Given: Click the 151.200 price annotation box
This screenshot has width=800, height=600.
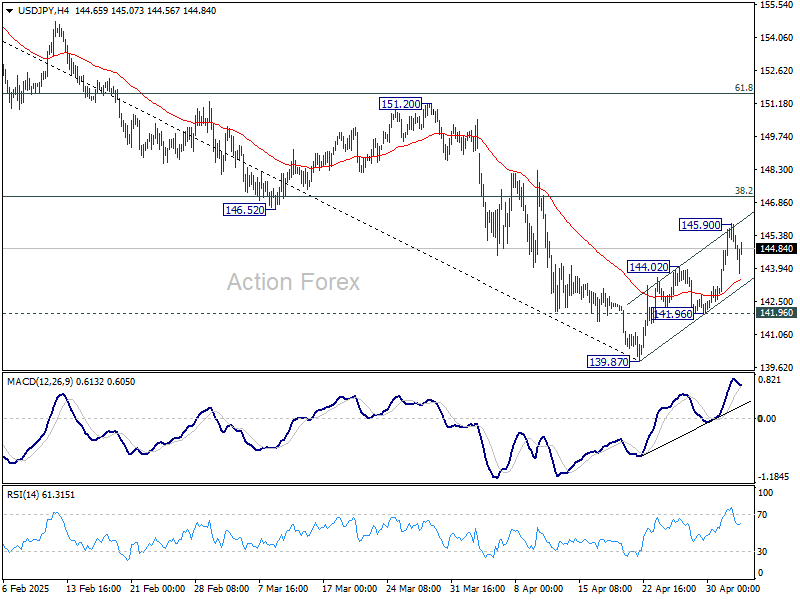Looking at the screenshot, I should click(398, 102).
